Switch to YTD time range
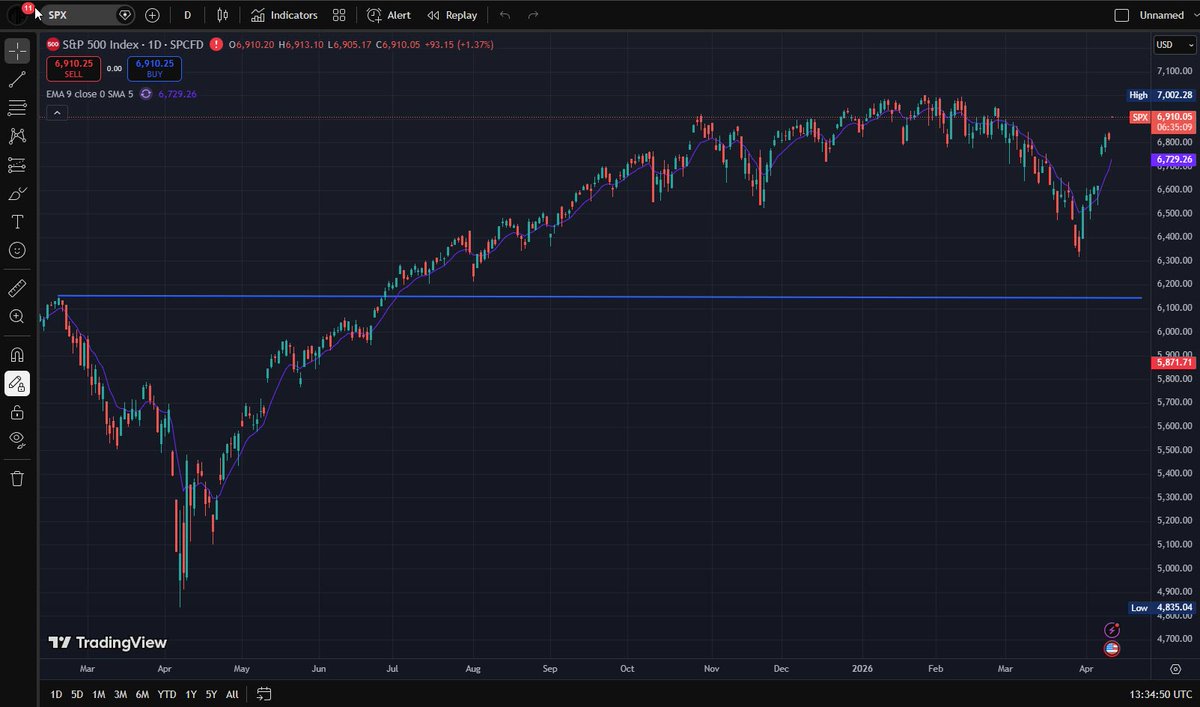This screenshot has height=707, width=1200. click(x=167, y=693)
